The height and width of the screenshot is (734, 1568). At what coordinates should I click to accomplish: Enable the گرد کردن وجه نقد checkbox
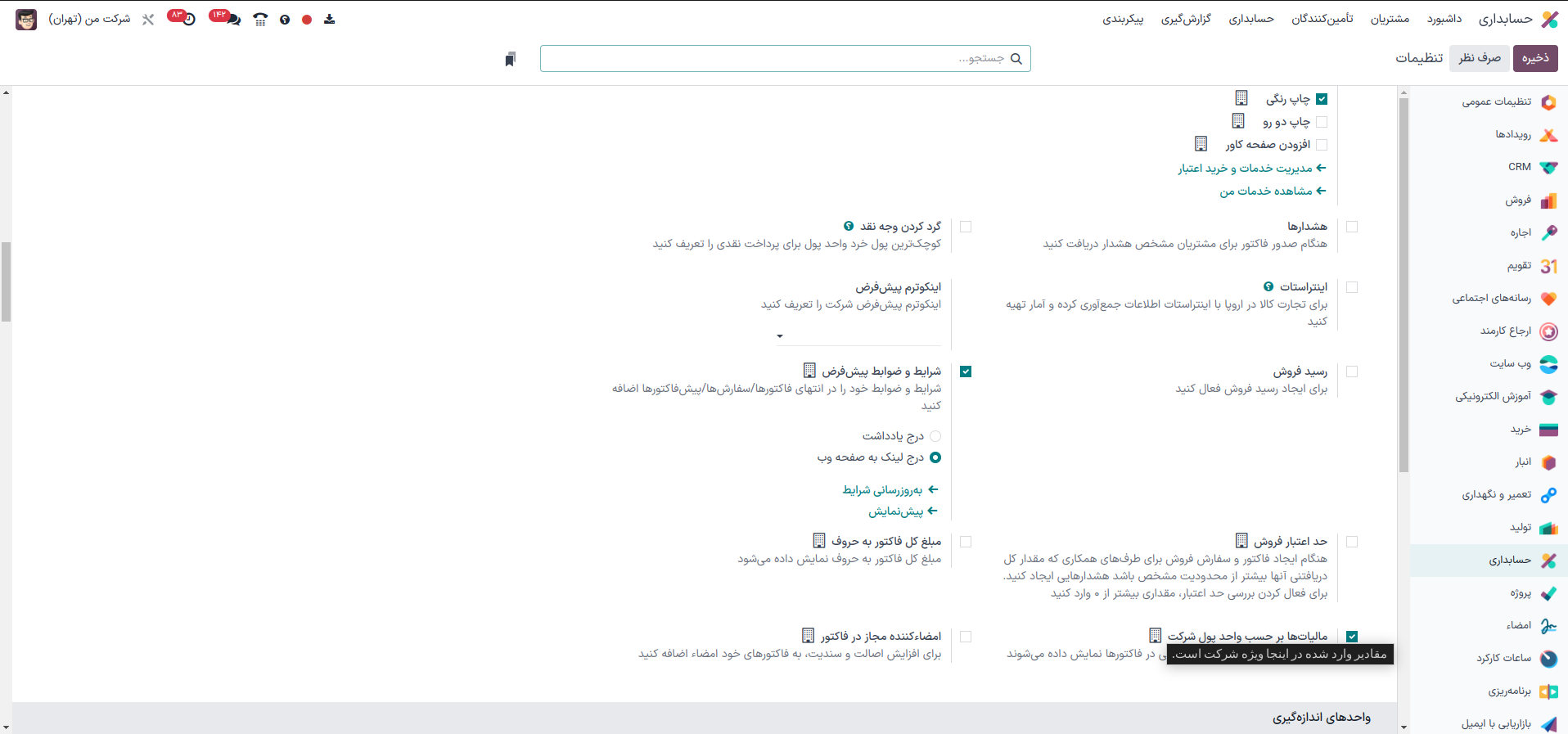pos(966,227)
